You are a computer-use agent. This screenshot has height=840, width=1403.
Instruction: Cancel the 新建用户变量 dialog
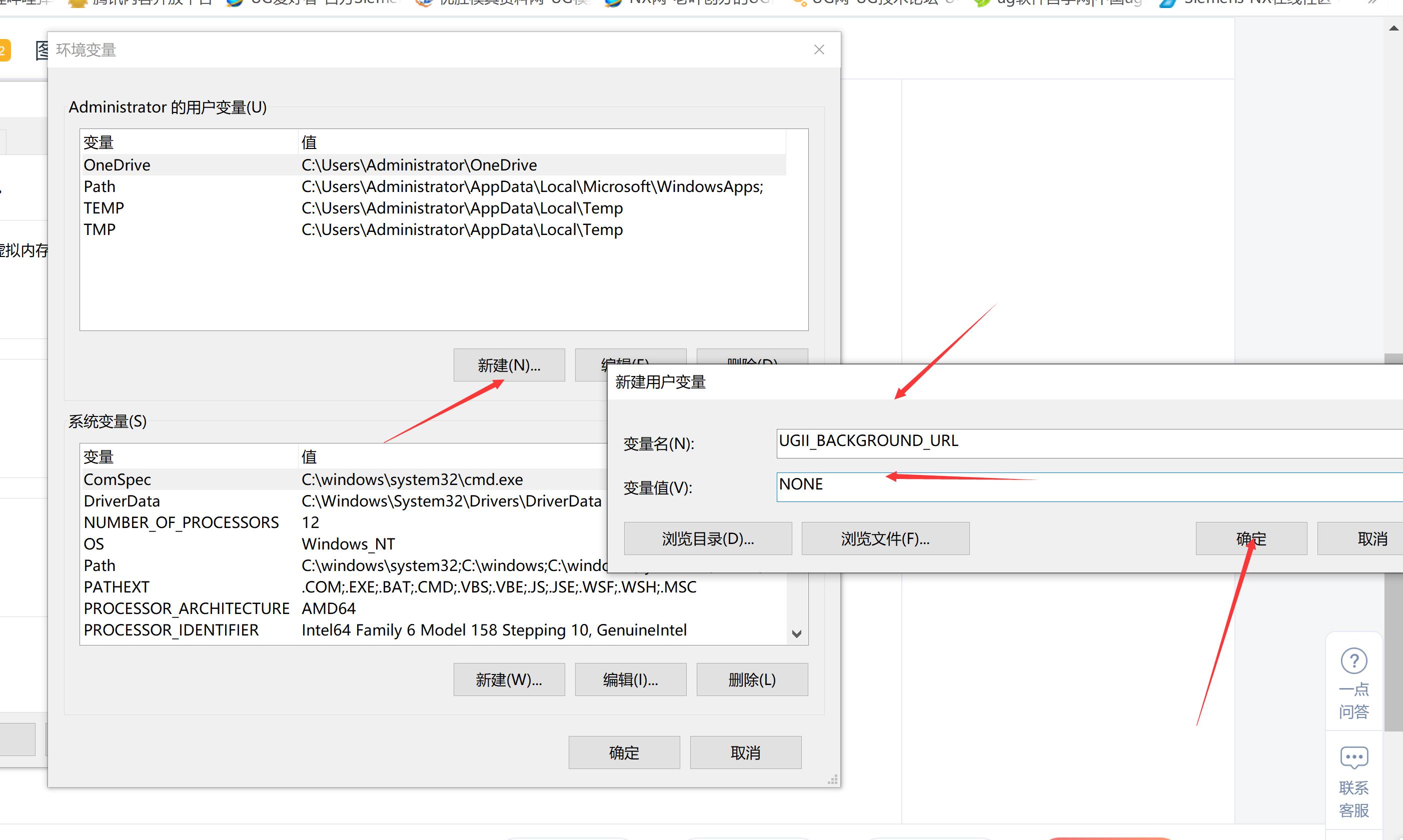click(1372, 538)
